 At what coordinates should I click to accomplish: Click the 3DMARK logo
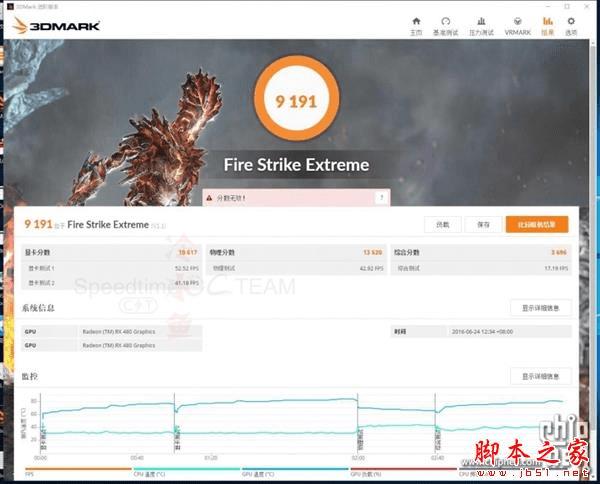tap(56, 26)
